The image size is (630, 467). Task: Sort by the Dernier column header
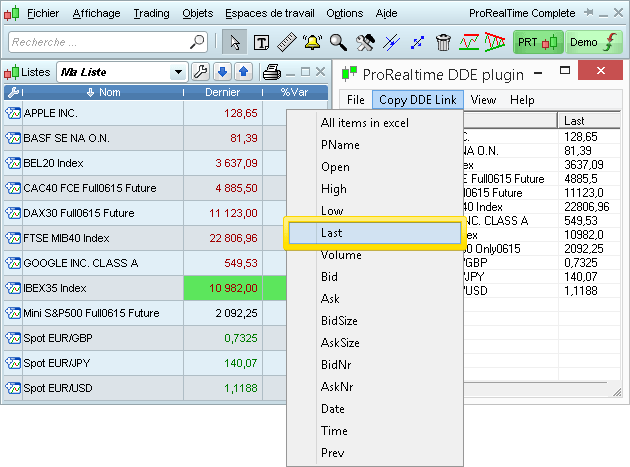point(222,92)
